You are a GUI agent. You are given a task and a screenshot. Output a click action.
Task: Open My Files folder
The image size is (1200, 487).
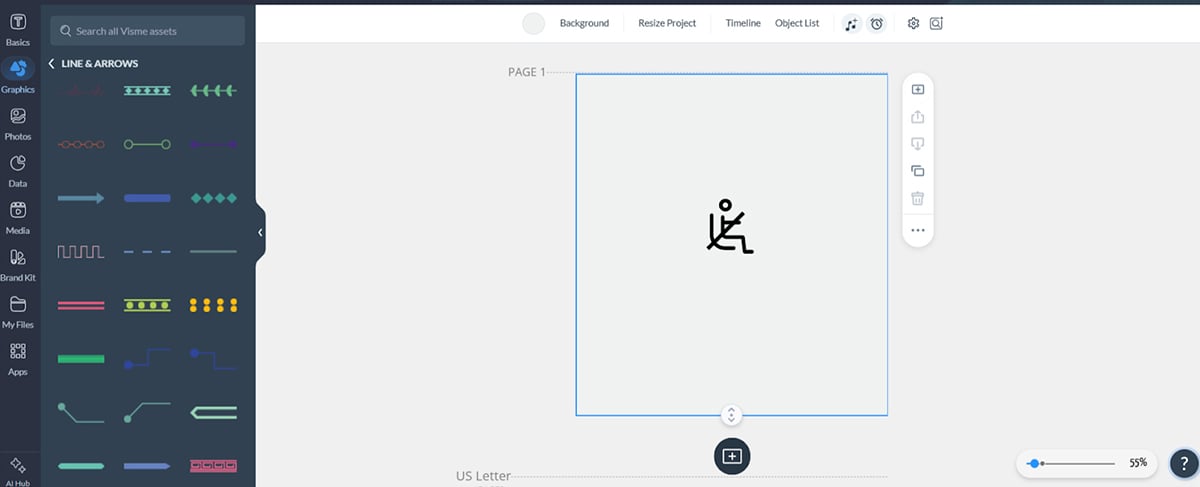pyautogui.click(x=18, y=310)
